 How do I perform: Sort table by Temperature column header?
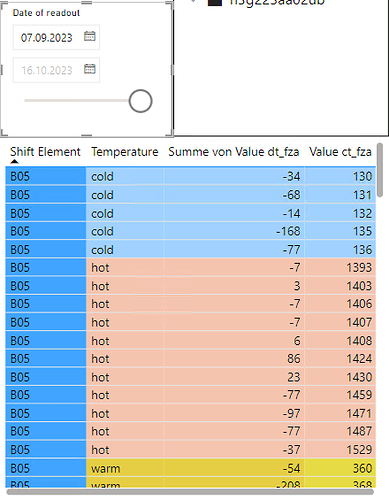(125, 152)
